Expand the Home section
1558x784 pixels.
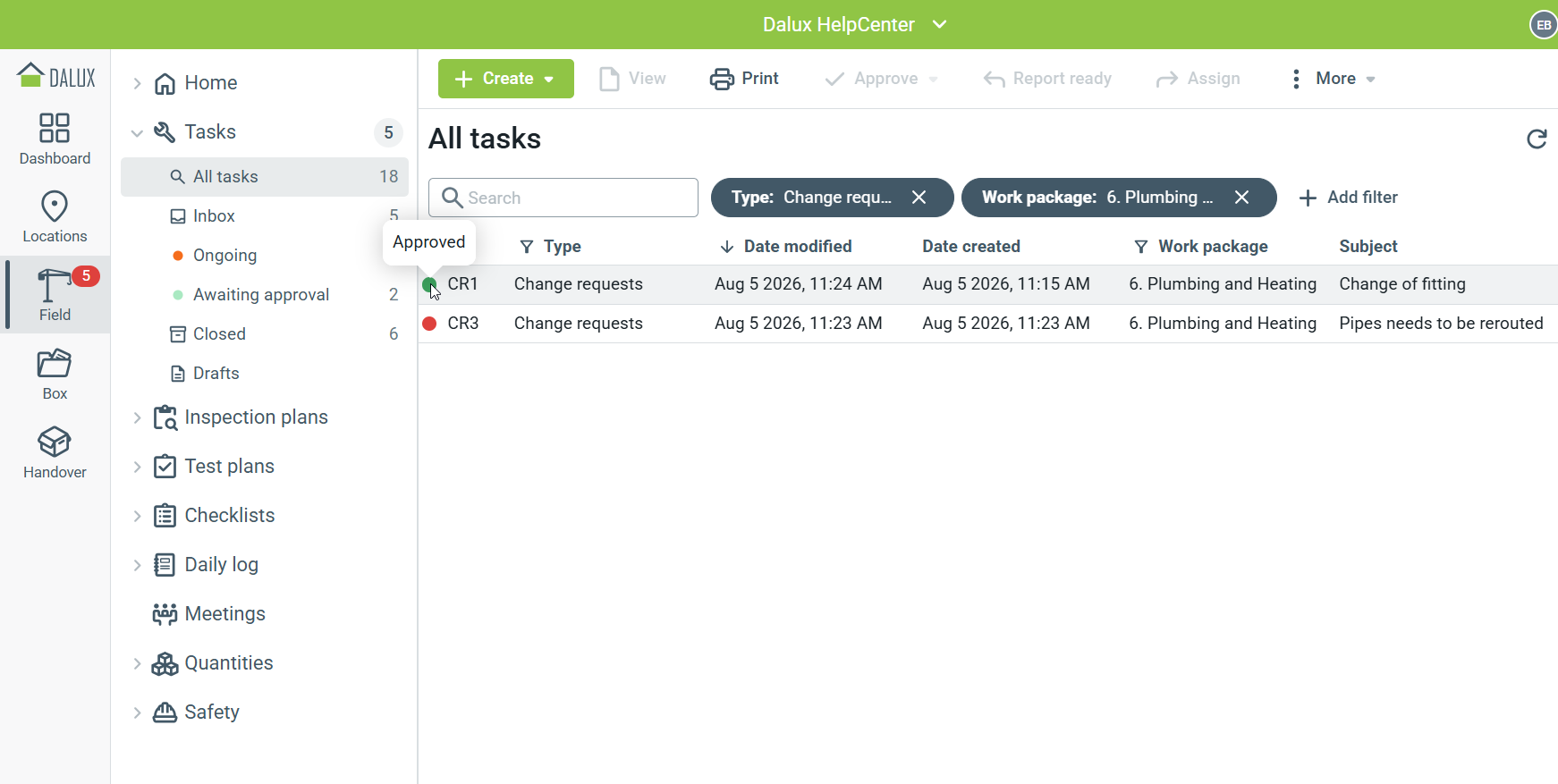pyautogui.click(x=137, y=83)
